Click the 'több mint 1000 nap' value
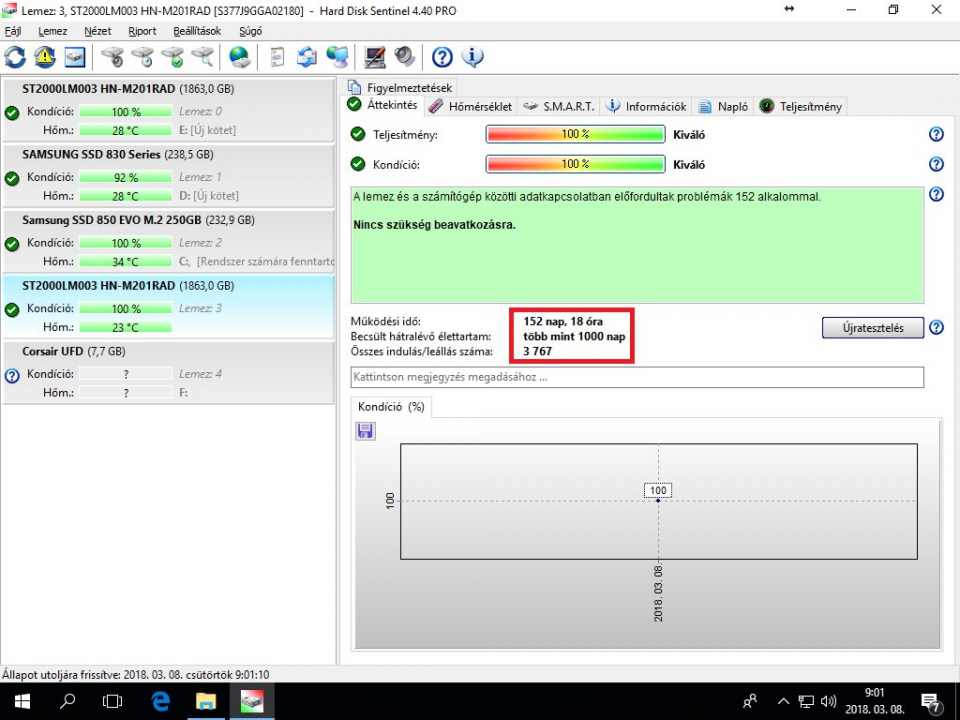Screen dimensions: 960x720 click(x=574, y=336)
